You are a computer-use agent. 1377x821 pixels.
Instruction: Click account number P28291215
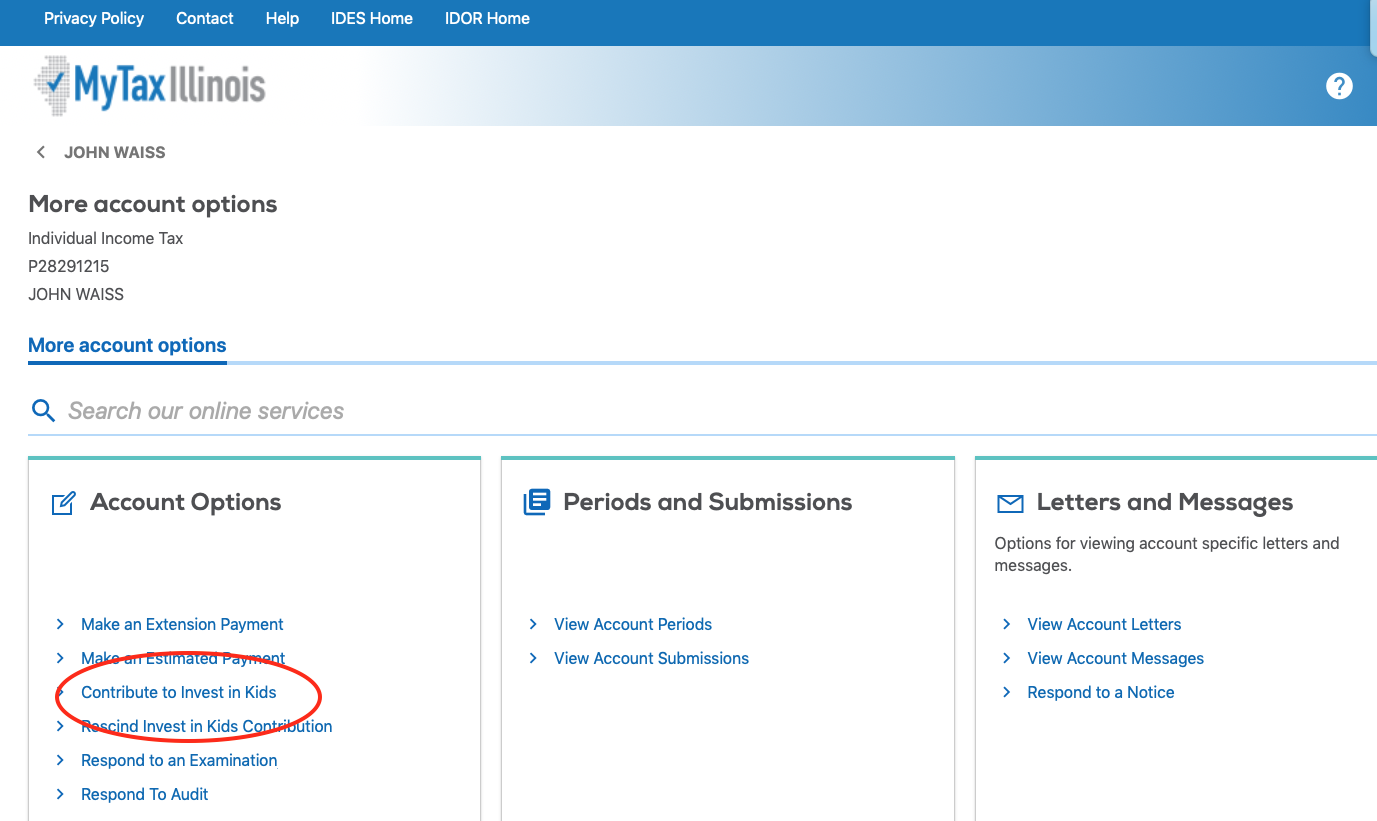68,266
